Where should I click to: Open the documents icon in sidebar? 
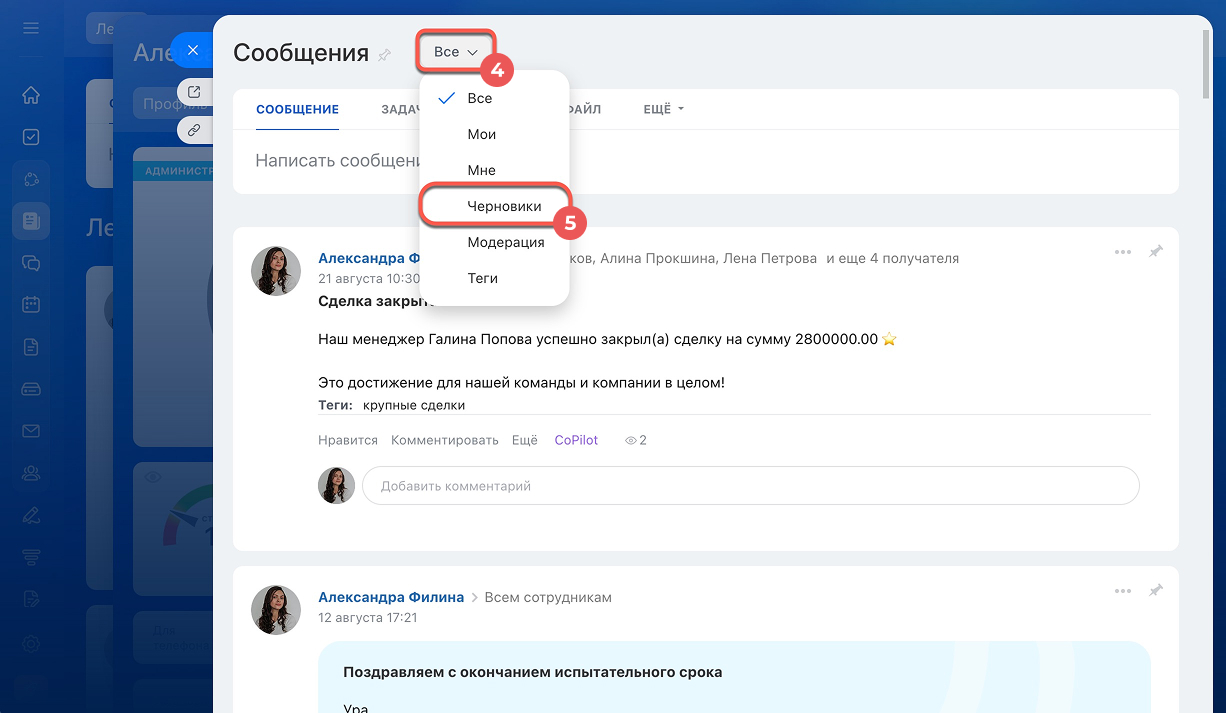click(x=31, y=347)
